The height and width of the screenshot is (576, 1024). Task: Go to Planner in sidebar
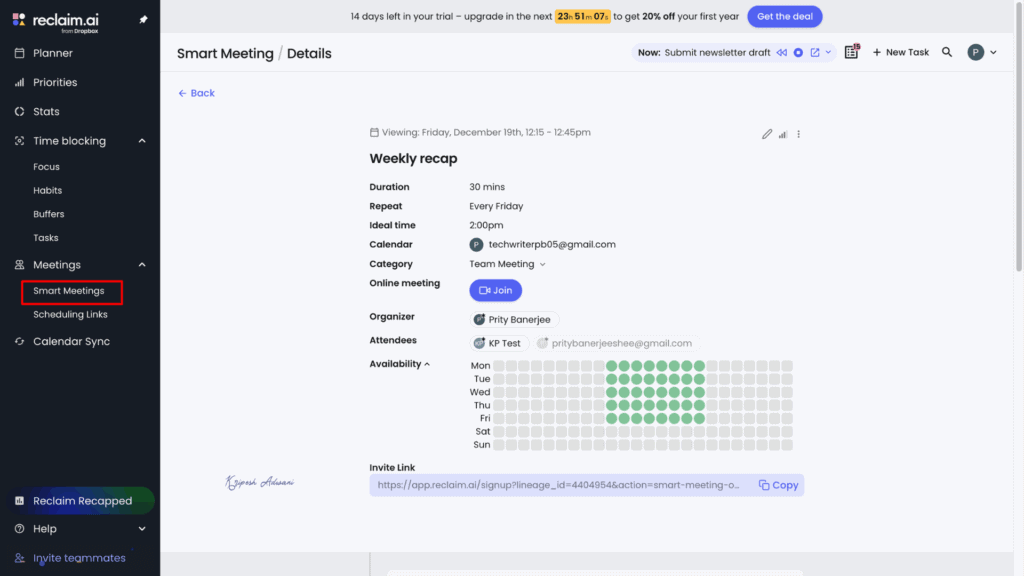tap(53, 53)
